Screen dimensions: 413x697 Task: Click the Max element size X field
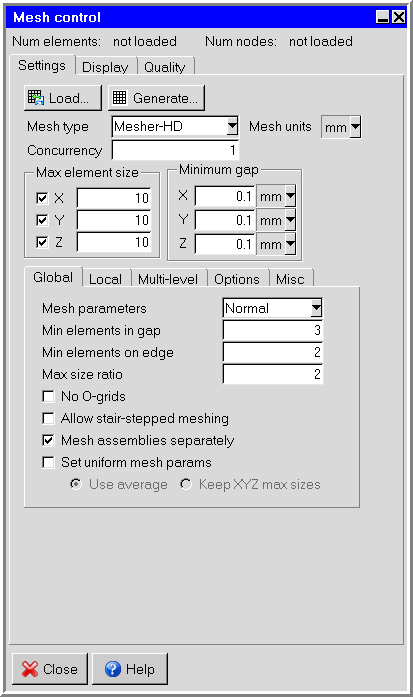point(113,198)
